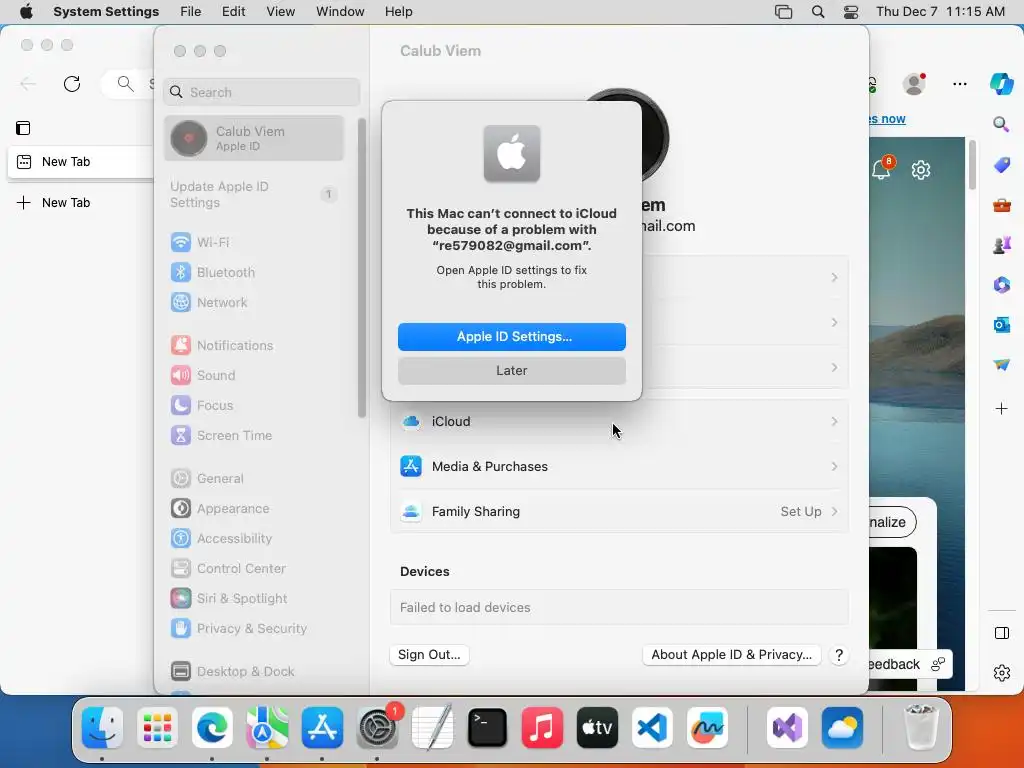The width and height of the screenshot is (1024, 768).
Task: Click settings sidebar scrollbar
Action: (362, 268)
